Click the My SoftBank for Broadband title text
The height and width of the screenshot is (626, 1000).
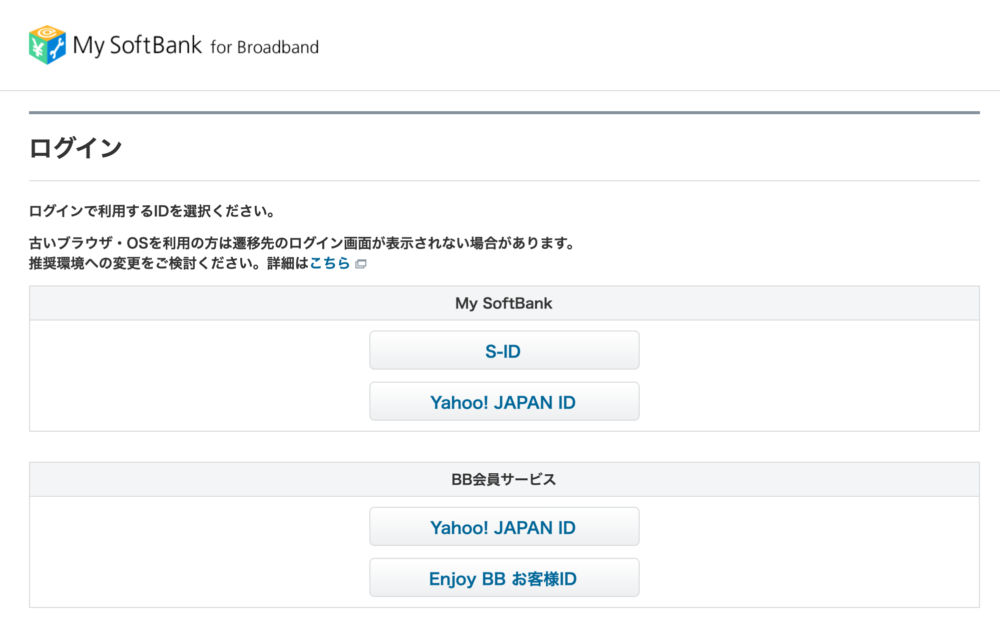pyautogui.click(x=196, y=46)
